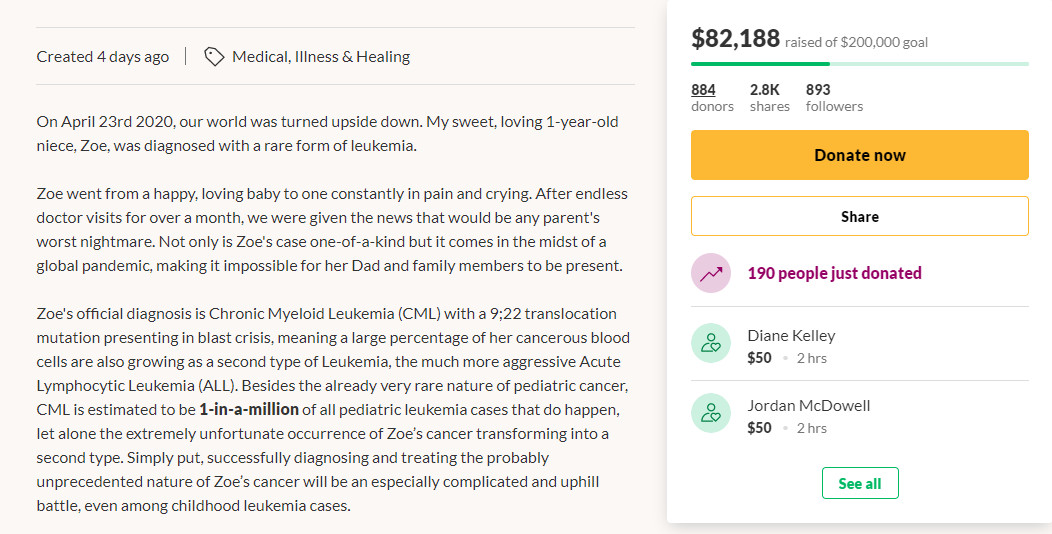Click the $82,188 raised amount
The height and width of the screenshot is (534, 1052).
click(x=735, y=39)
